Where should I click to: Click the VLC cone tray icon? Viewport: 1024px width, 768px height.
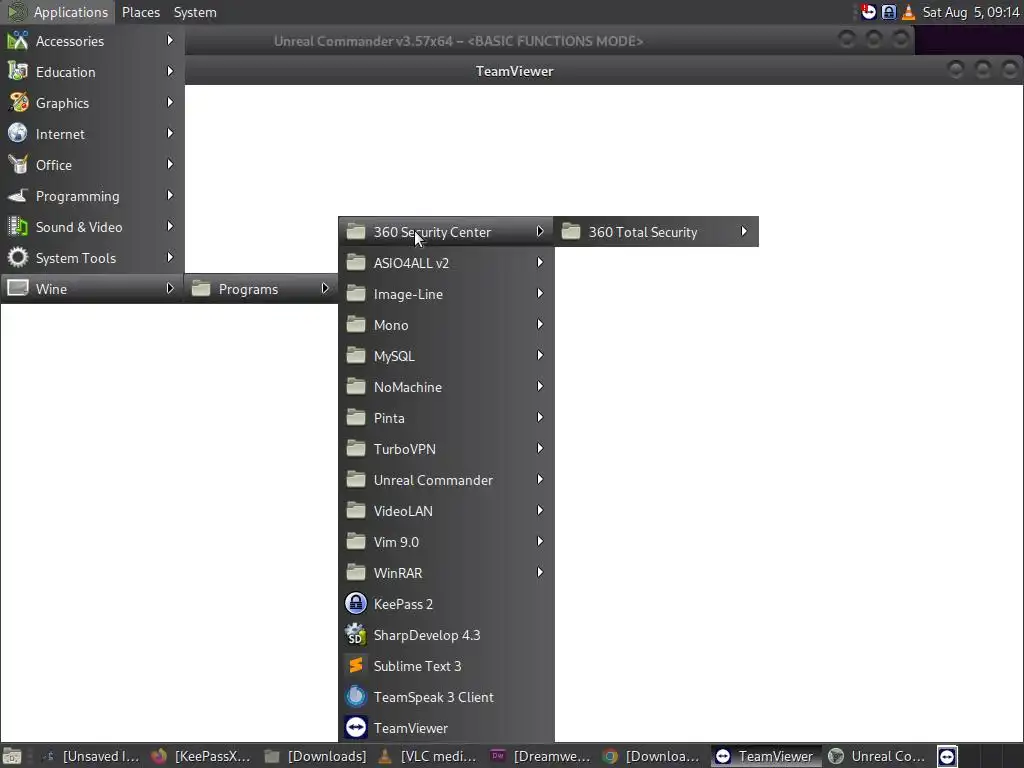908,12
